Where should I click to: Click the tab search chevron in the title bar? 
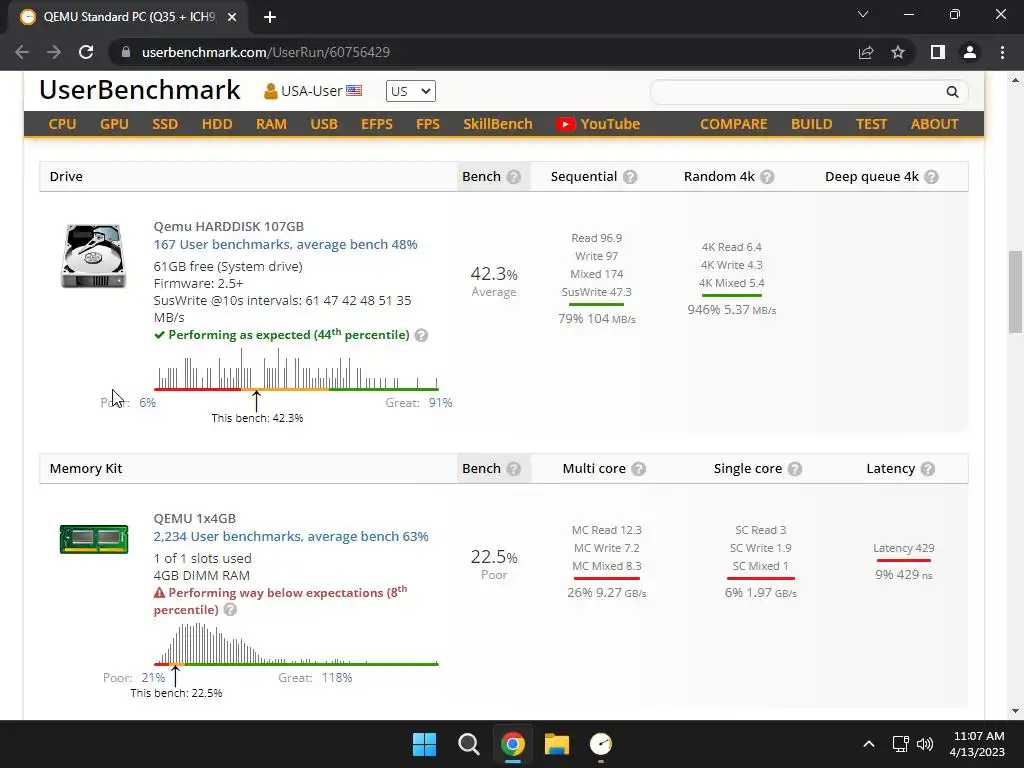863,14
